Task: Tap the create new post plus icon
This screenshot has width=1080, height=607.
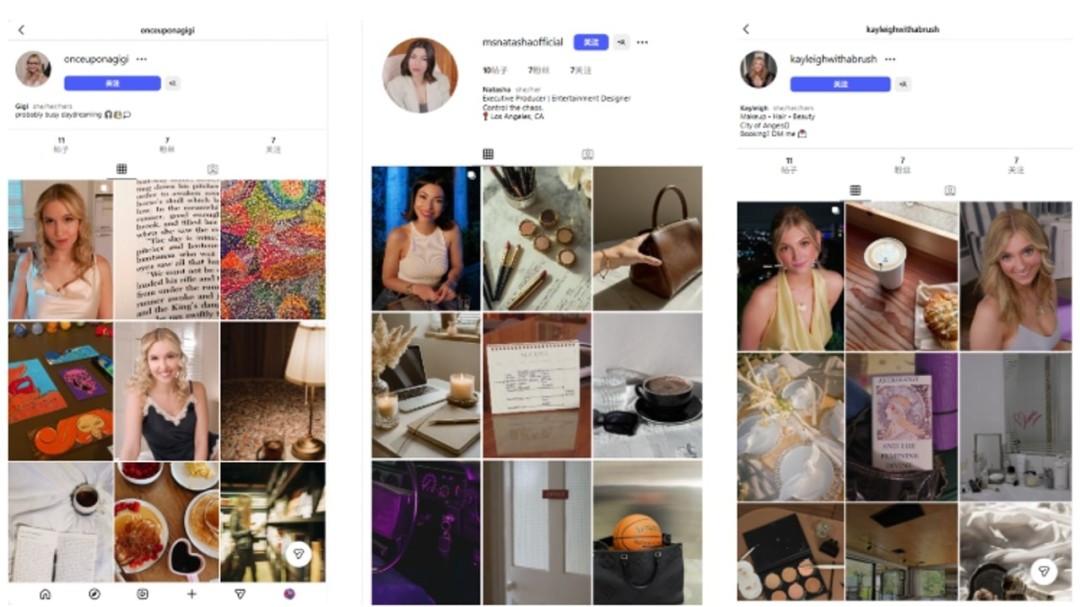Action: click(x=192, y=594)
